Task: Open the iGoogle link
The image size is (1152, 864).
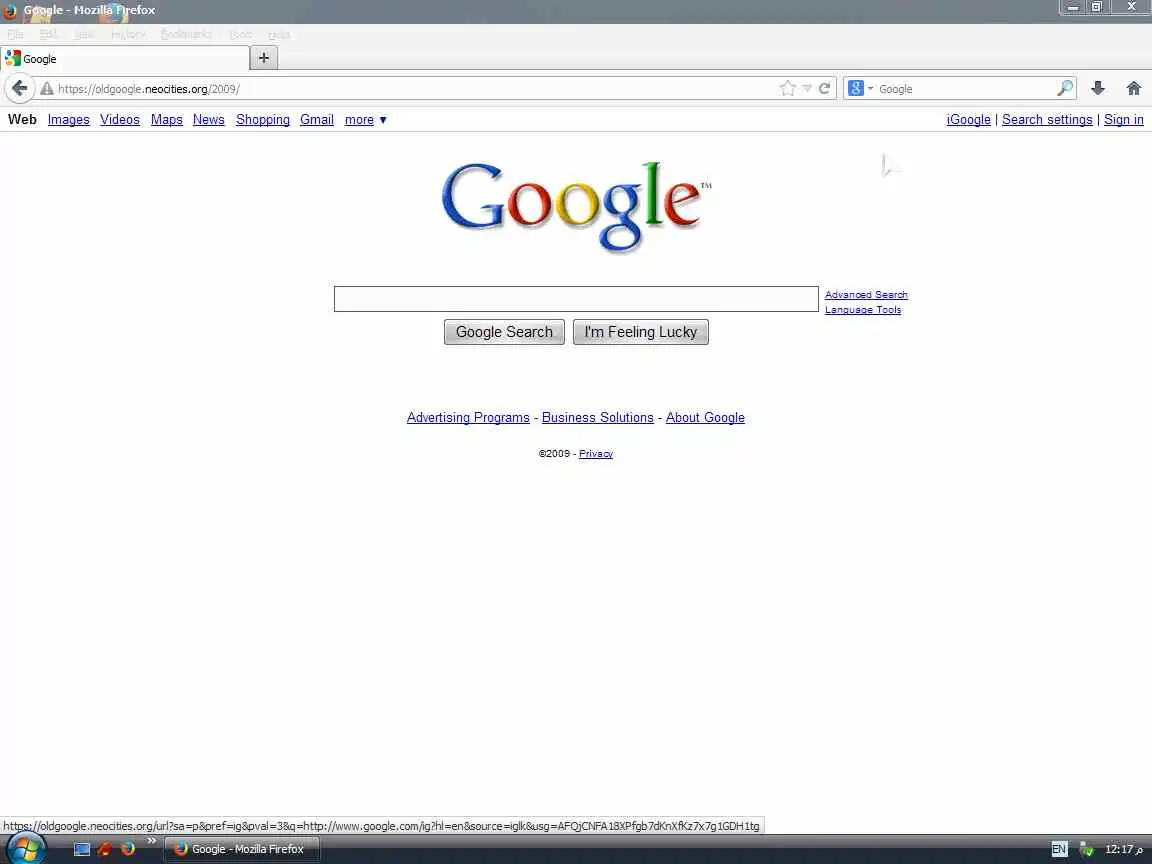Action: [968, 120]
